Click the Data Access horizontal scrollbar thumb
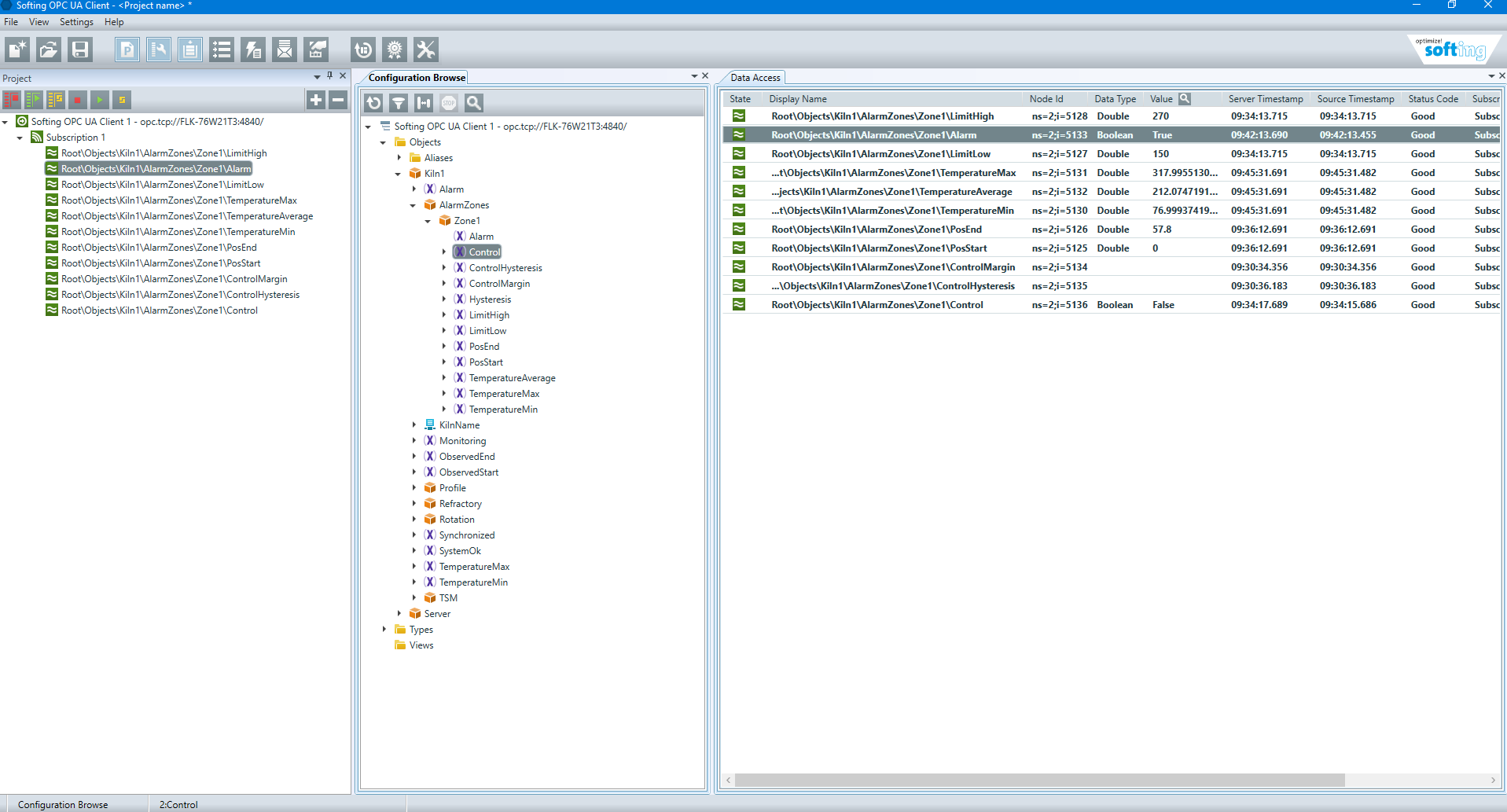Image resolution: width=1507 pixels, height=812 pixels. click(x=1039, y=780)
